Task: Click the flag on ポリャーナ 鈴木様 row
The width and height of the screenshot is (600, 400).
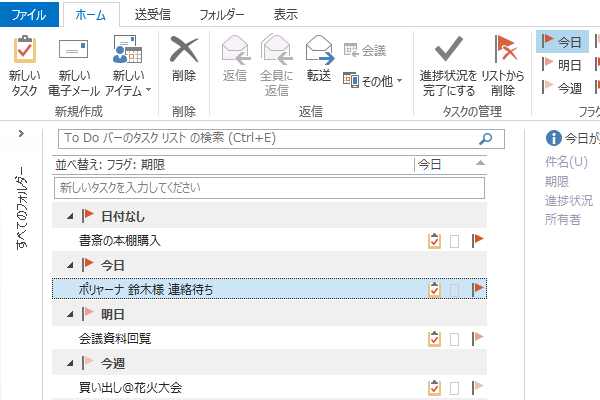Action: 478,289
